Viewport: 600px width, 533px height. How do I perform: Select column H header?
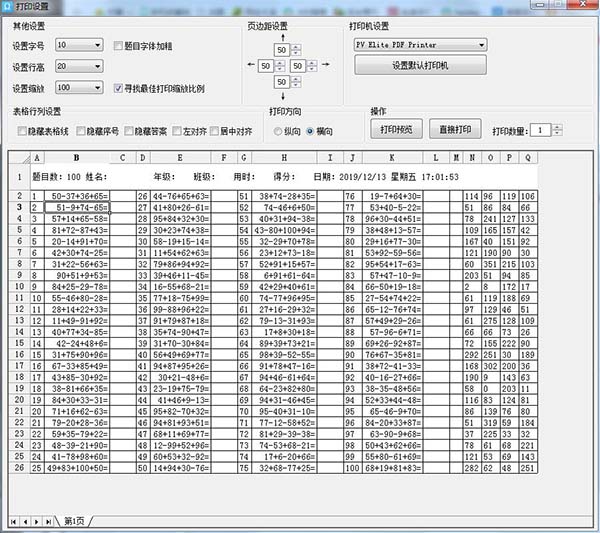click(284, 158)
